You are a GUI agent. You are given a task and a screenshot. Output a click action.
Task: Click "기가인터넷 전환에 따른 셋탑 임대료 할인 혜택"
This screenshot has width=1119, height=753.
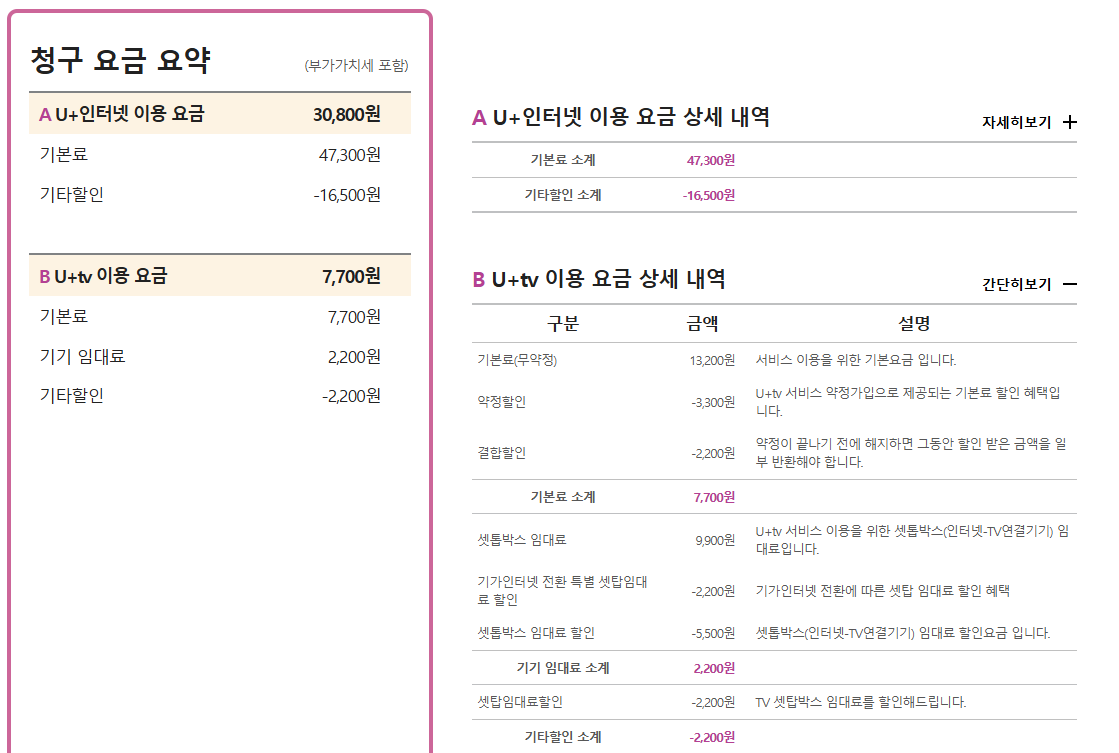(883, 591)
